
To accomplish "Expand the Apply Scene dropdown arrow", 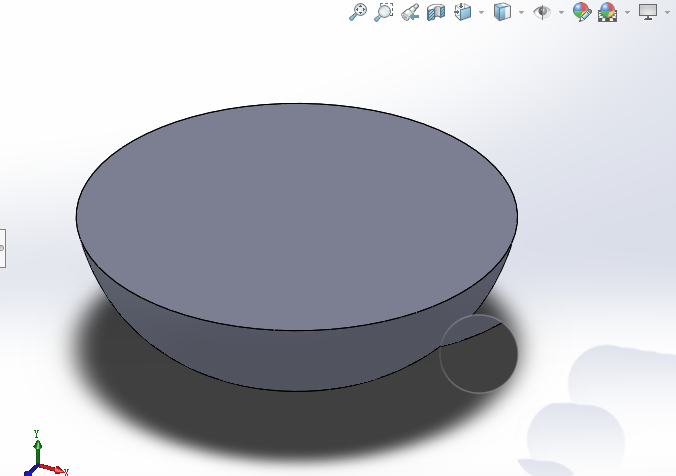I will pyautogui.click(x=627, y=13).
